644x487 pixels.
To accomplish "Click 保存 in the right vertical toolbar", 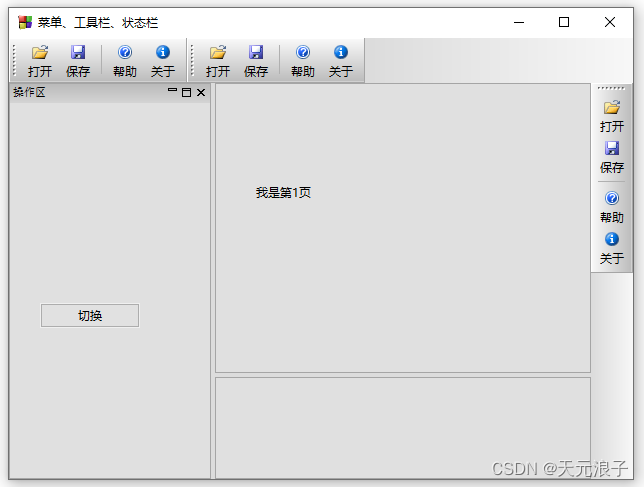I will (x=612, y=157).
